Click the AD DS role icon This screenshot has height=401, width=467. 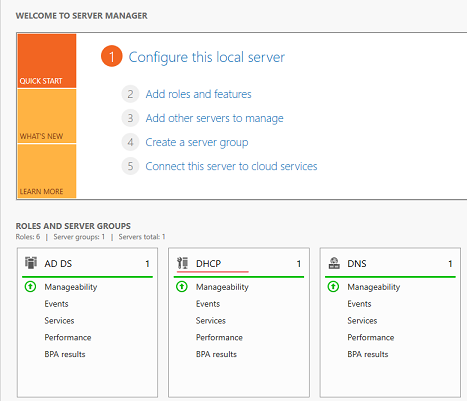click(x=31, y=263)
